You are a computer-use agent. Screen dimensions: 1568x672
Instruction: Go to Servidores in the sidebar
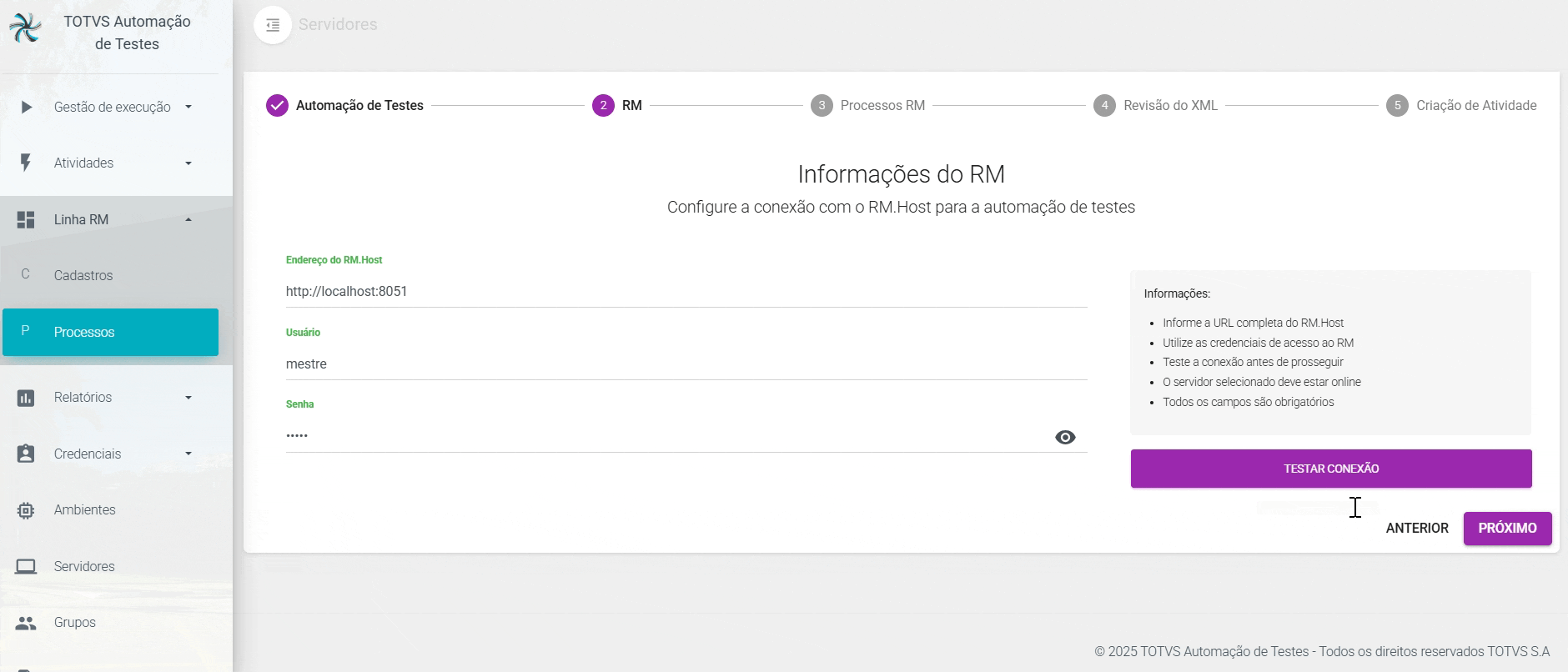coord(110,567)
